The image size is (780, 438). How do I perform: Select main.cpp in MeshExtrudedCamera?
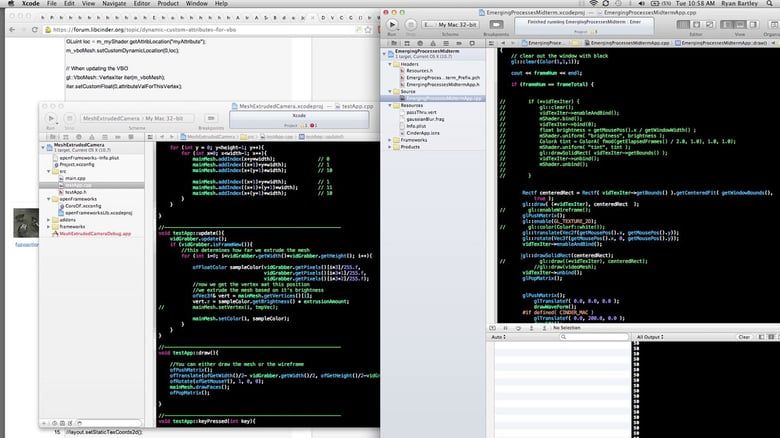click(75, 178)
